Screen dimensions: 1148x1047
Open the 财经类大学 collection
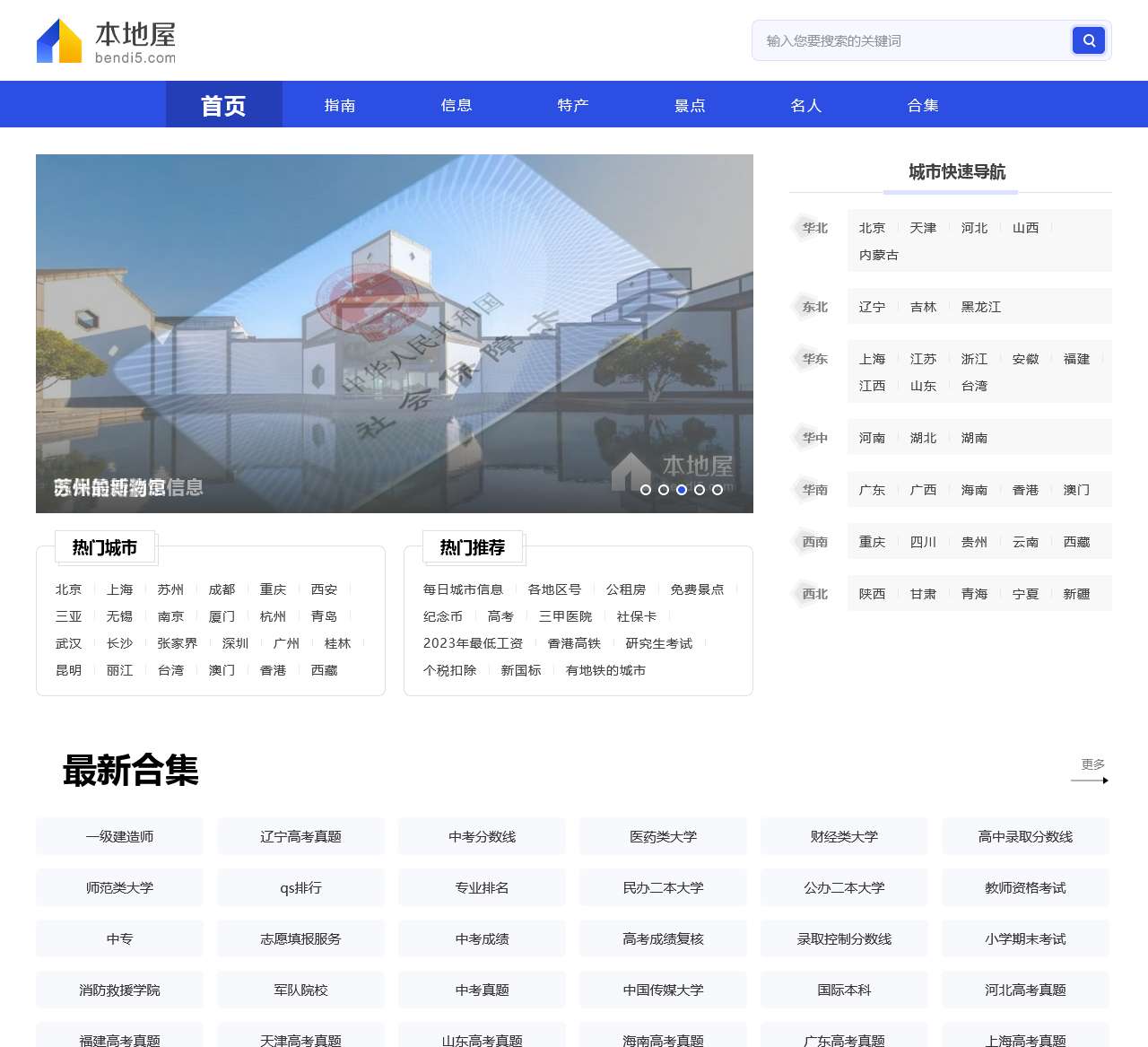(x=844, y=836)
